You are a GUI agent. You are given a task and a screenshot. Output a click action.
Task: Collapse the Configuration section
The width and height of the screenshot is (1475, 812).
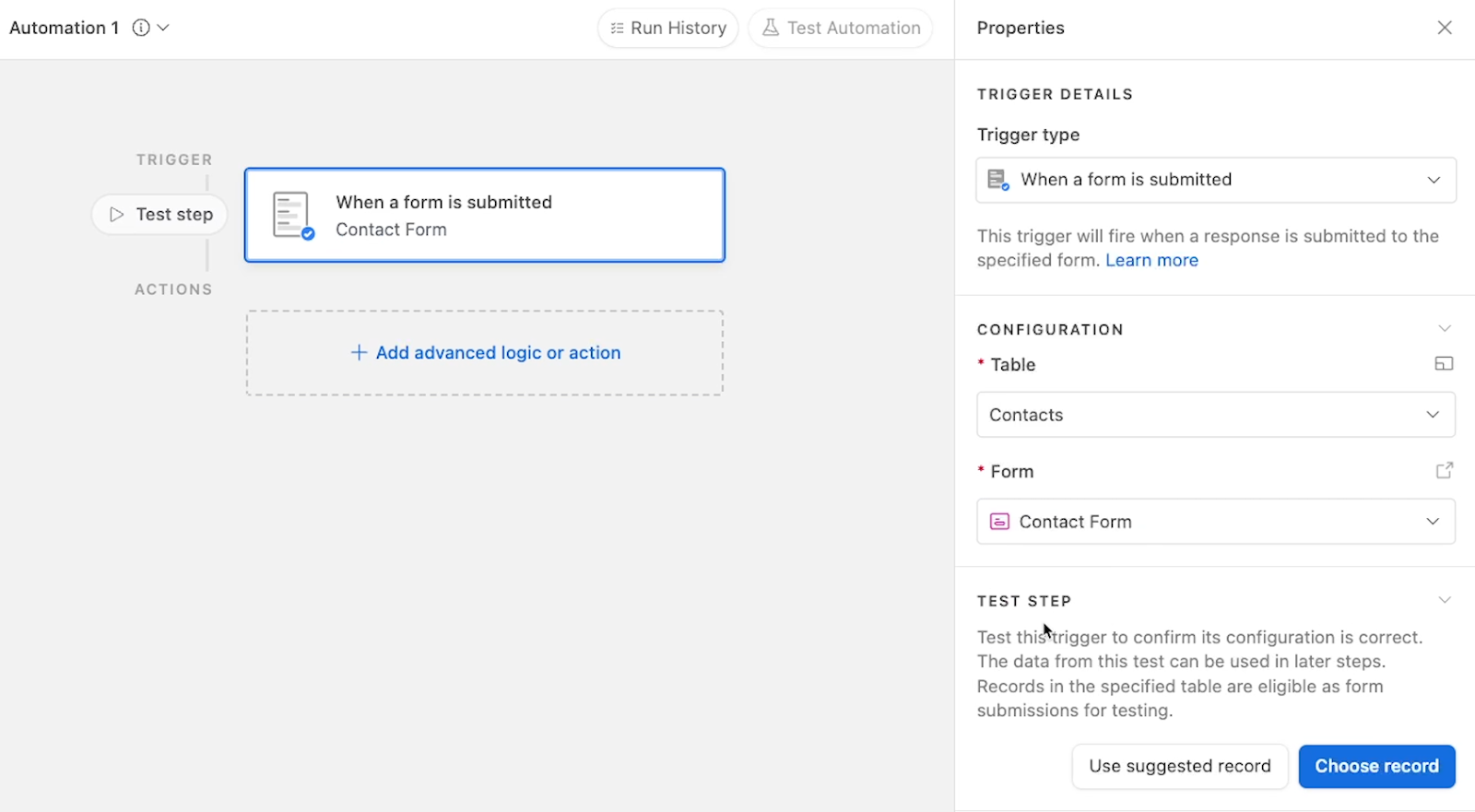[x=1445, y=329]
